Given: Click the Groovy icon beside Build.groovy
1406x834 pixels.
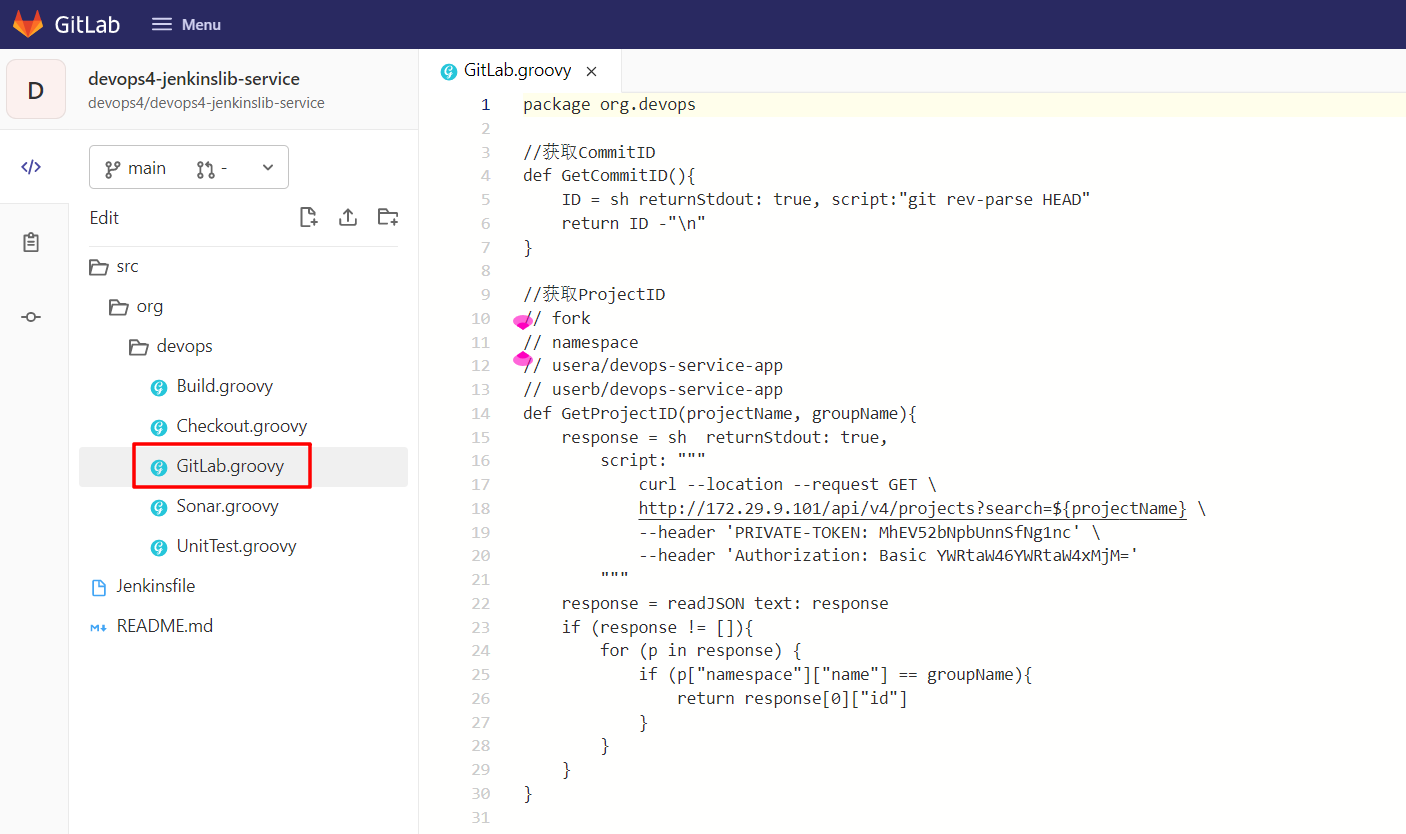Looking at the screenshot, I should pyautogui.click(x=158, y=388).
